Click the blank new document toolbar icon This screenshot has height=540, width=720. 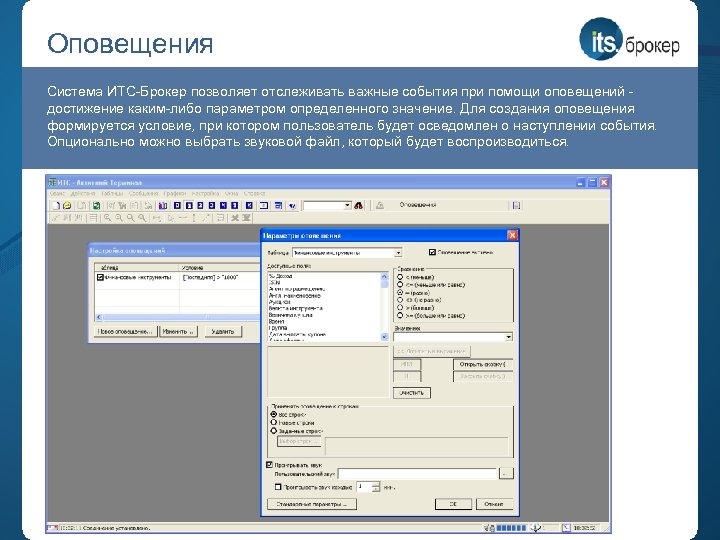[x=56, y=206]
